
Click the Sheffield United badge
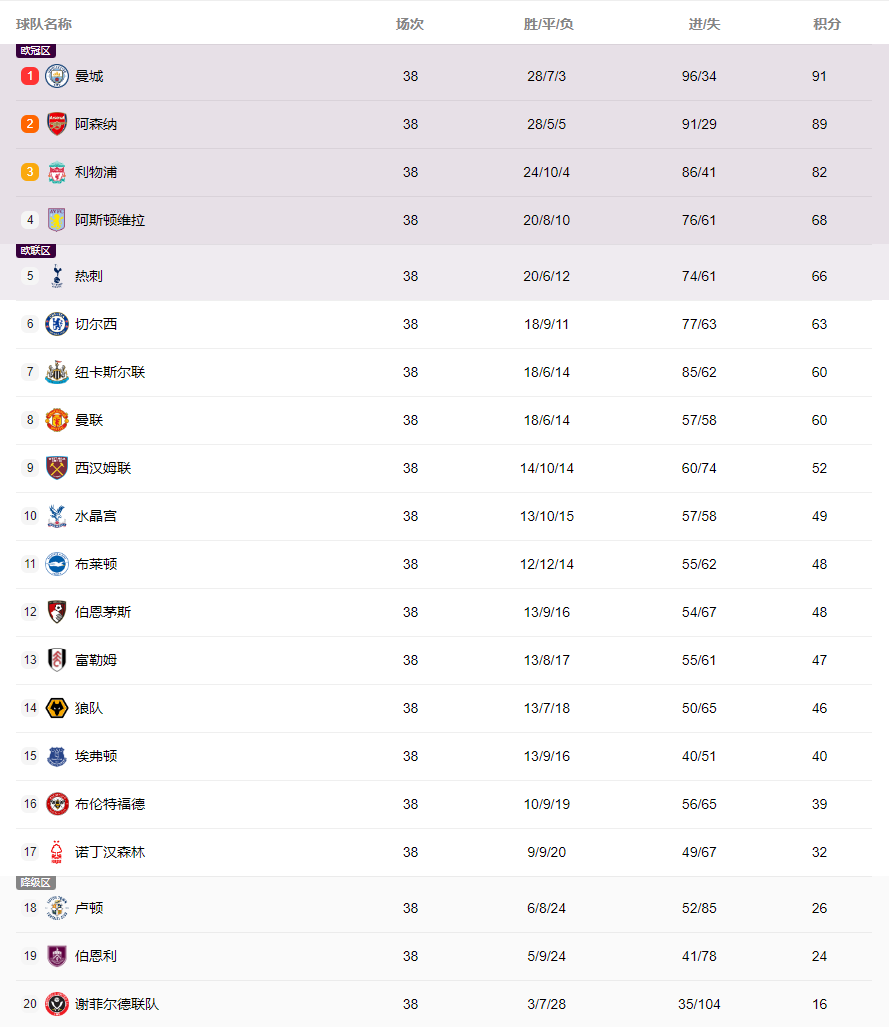coord(57,1004)
